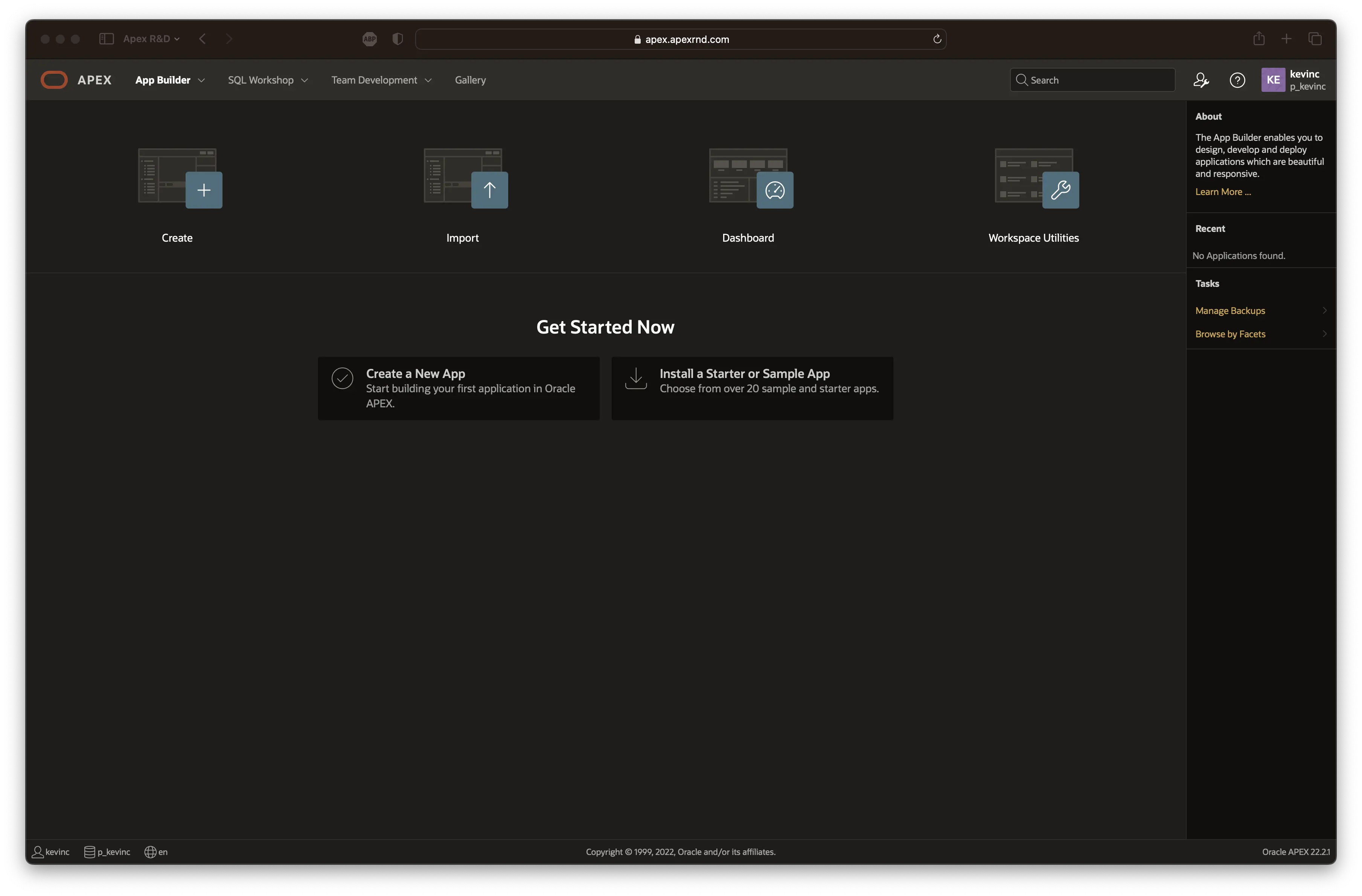Click the KE user avatar

point(1273,79)
